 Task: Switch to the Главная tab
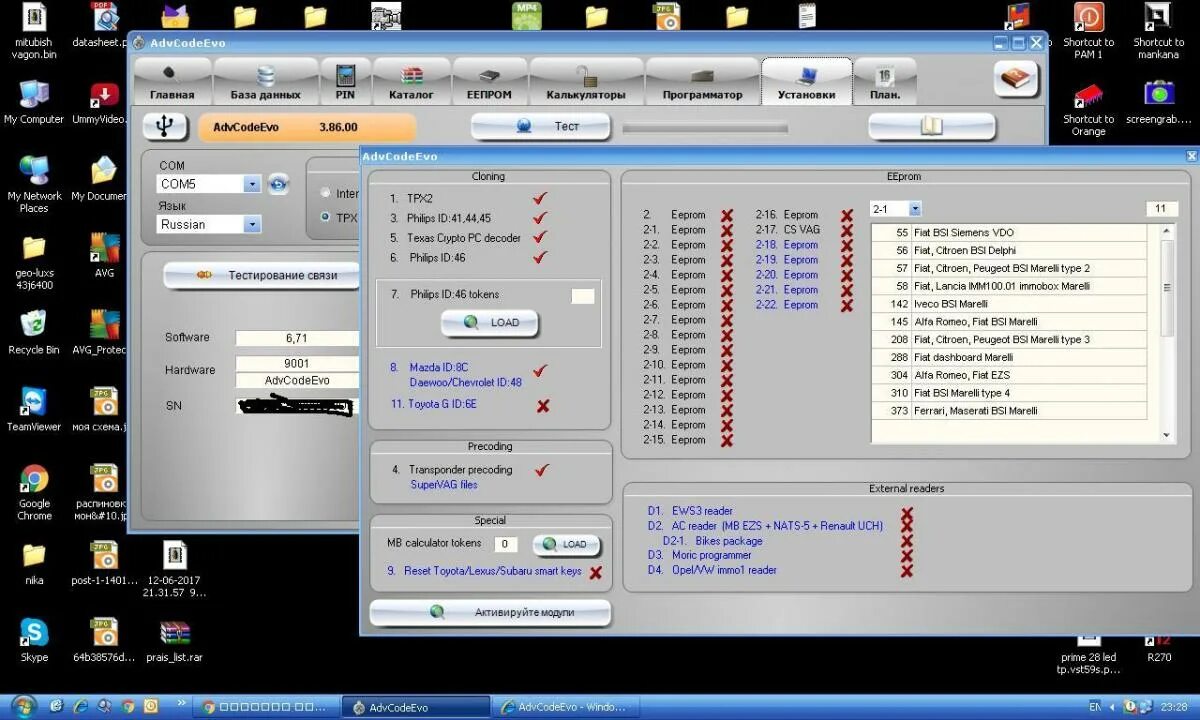(x=172, y=81)
